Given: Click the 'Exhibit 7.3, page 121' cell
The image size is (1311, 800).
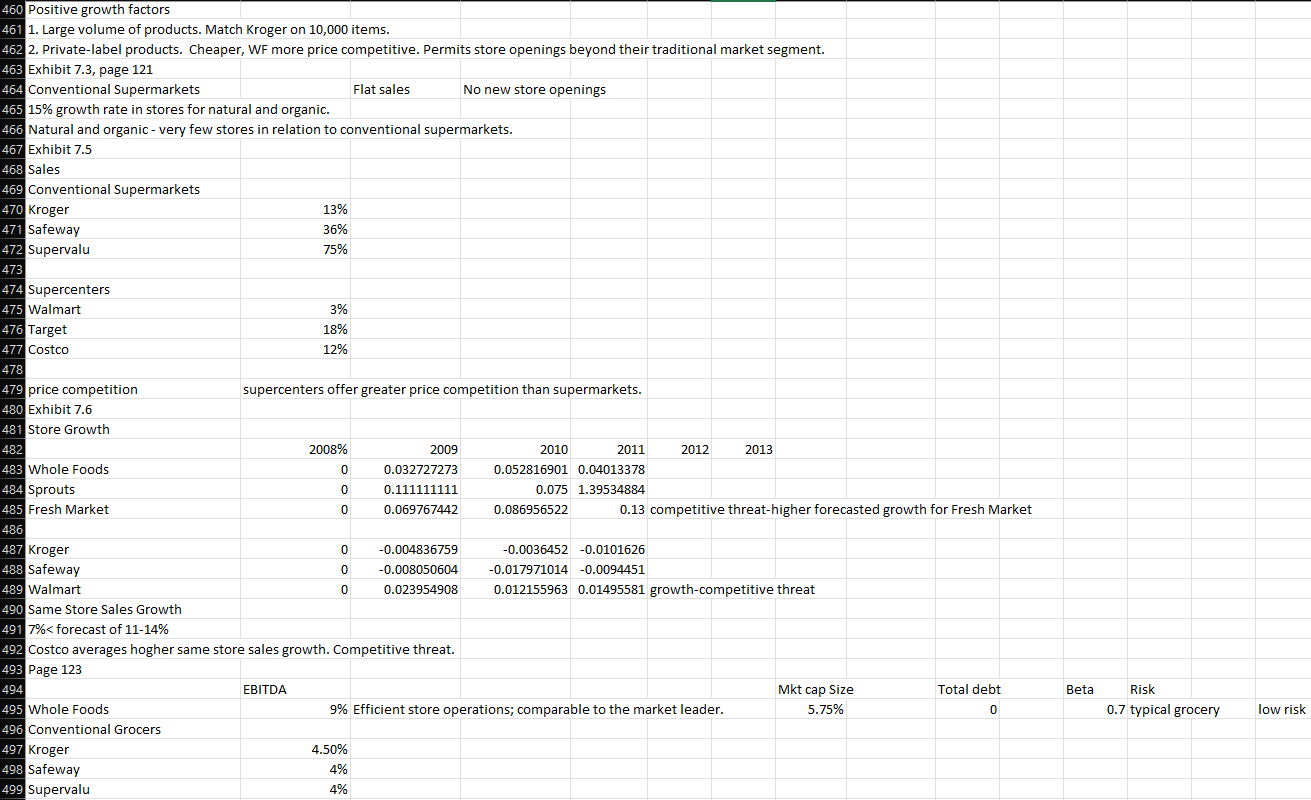Looking at the screenshot, I should [90, 70].
